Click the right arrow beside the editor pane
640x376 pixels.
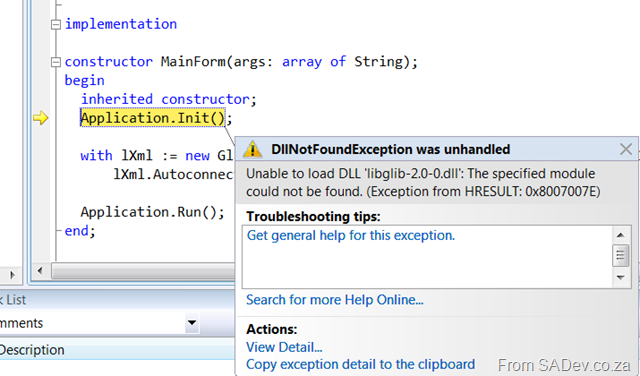coord(12,275)
